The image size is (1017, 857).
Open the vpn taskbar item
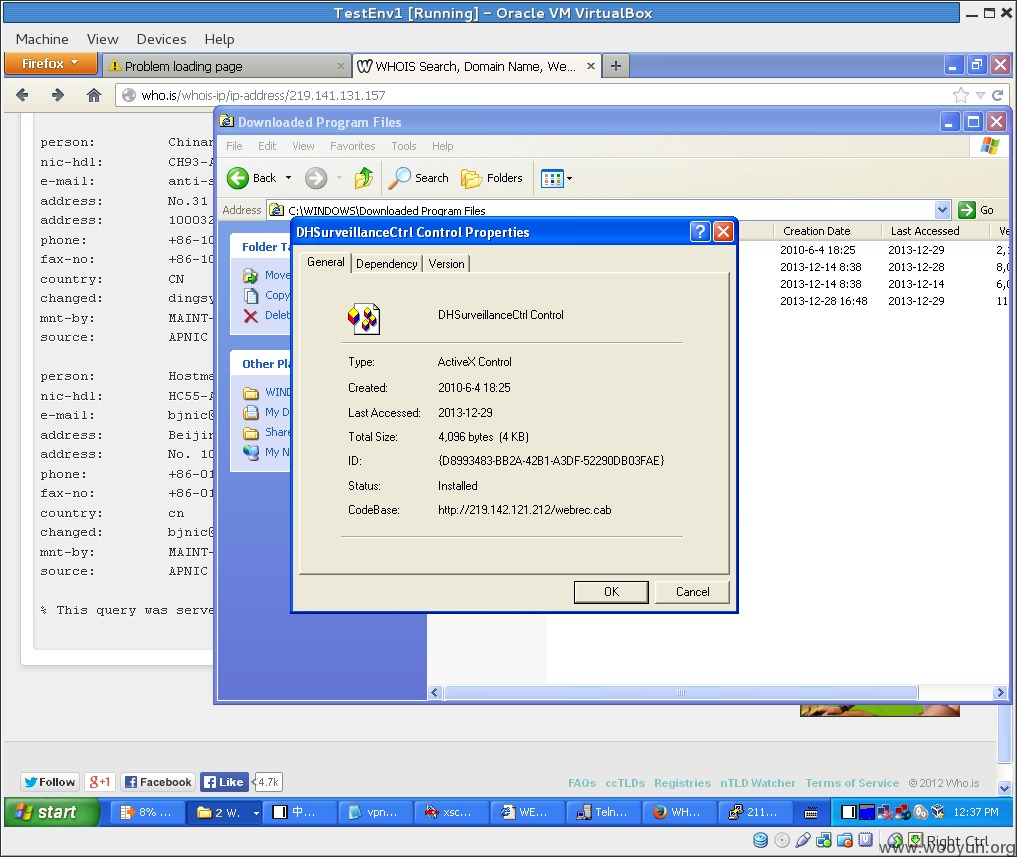376,812
